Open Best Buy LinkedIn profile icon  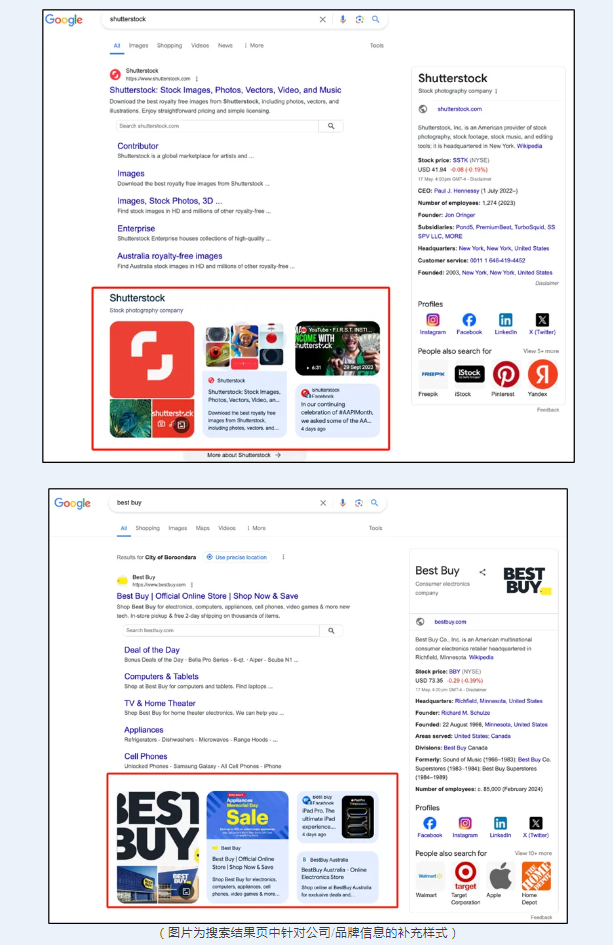[x=500, y=823]
